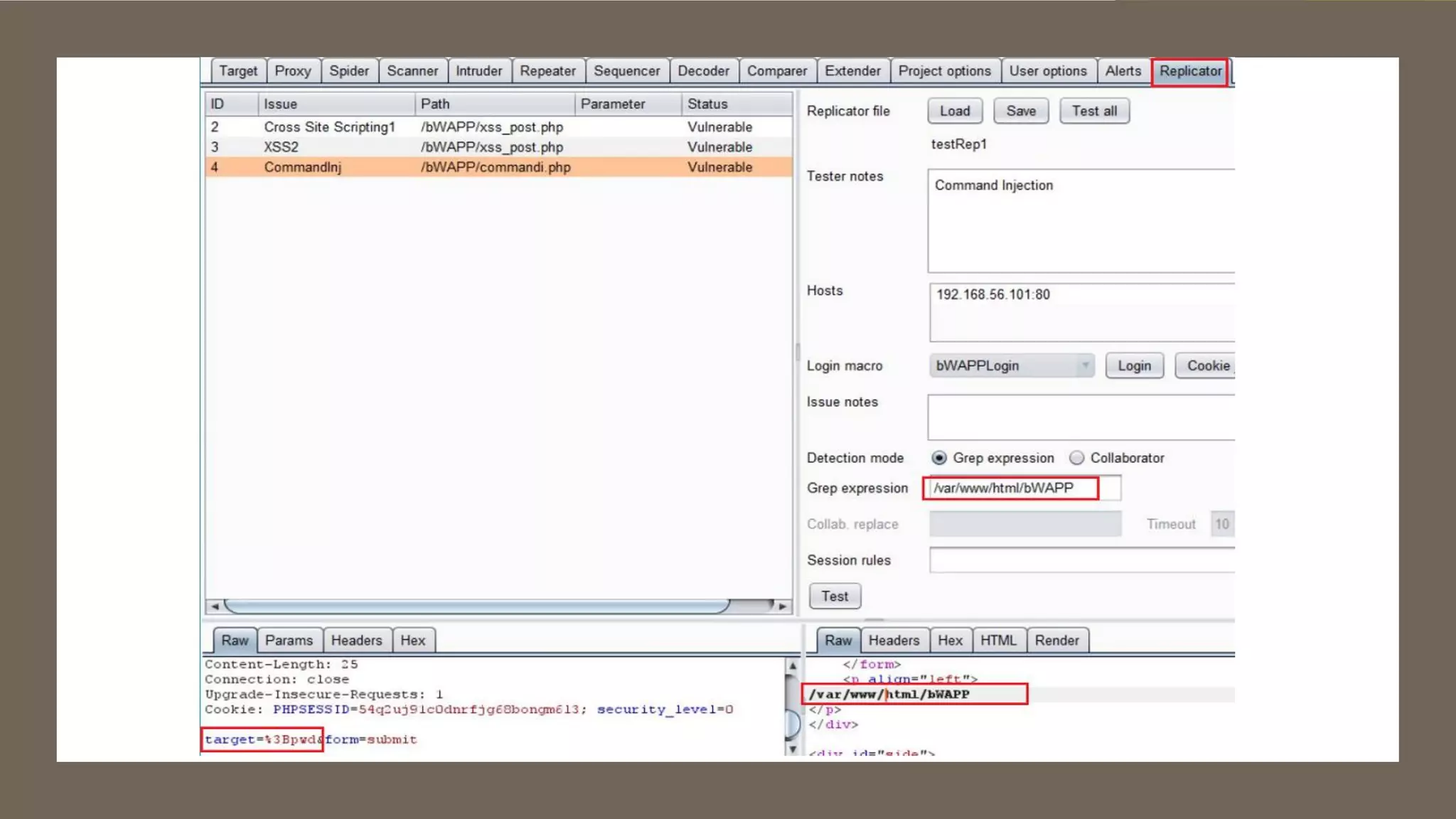Select the CommandInj issue row
Viewport: 1456px width, 819px height.
click(x=498, y=167)
